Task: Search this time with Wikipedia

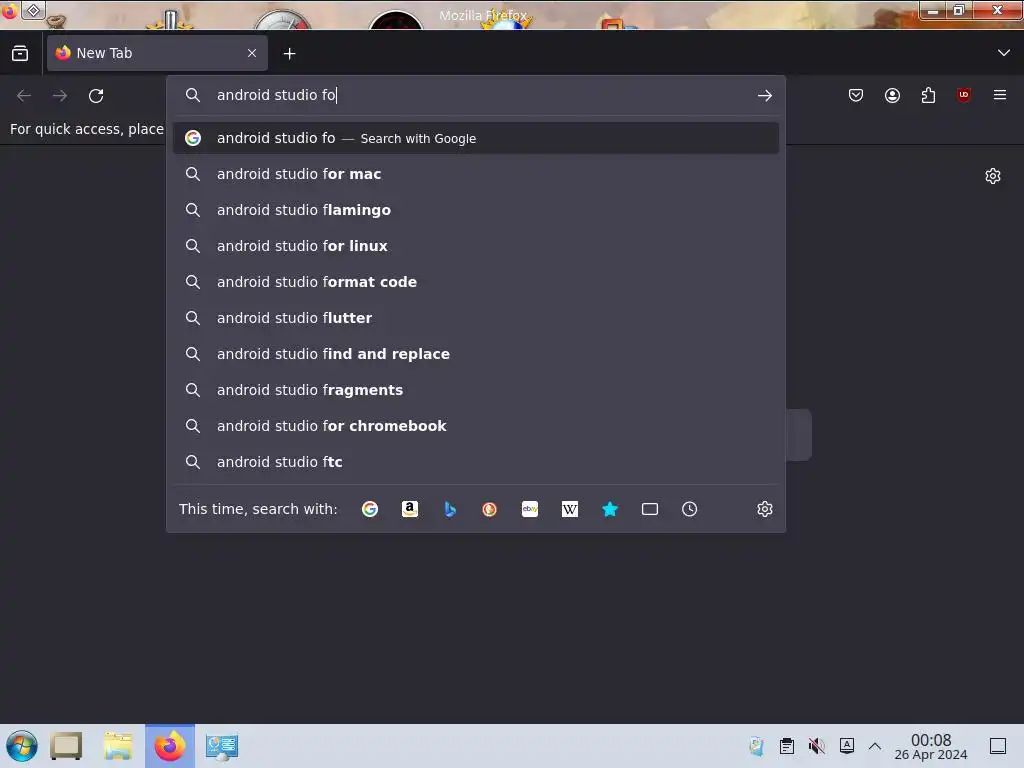Action: point(569,509)
